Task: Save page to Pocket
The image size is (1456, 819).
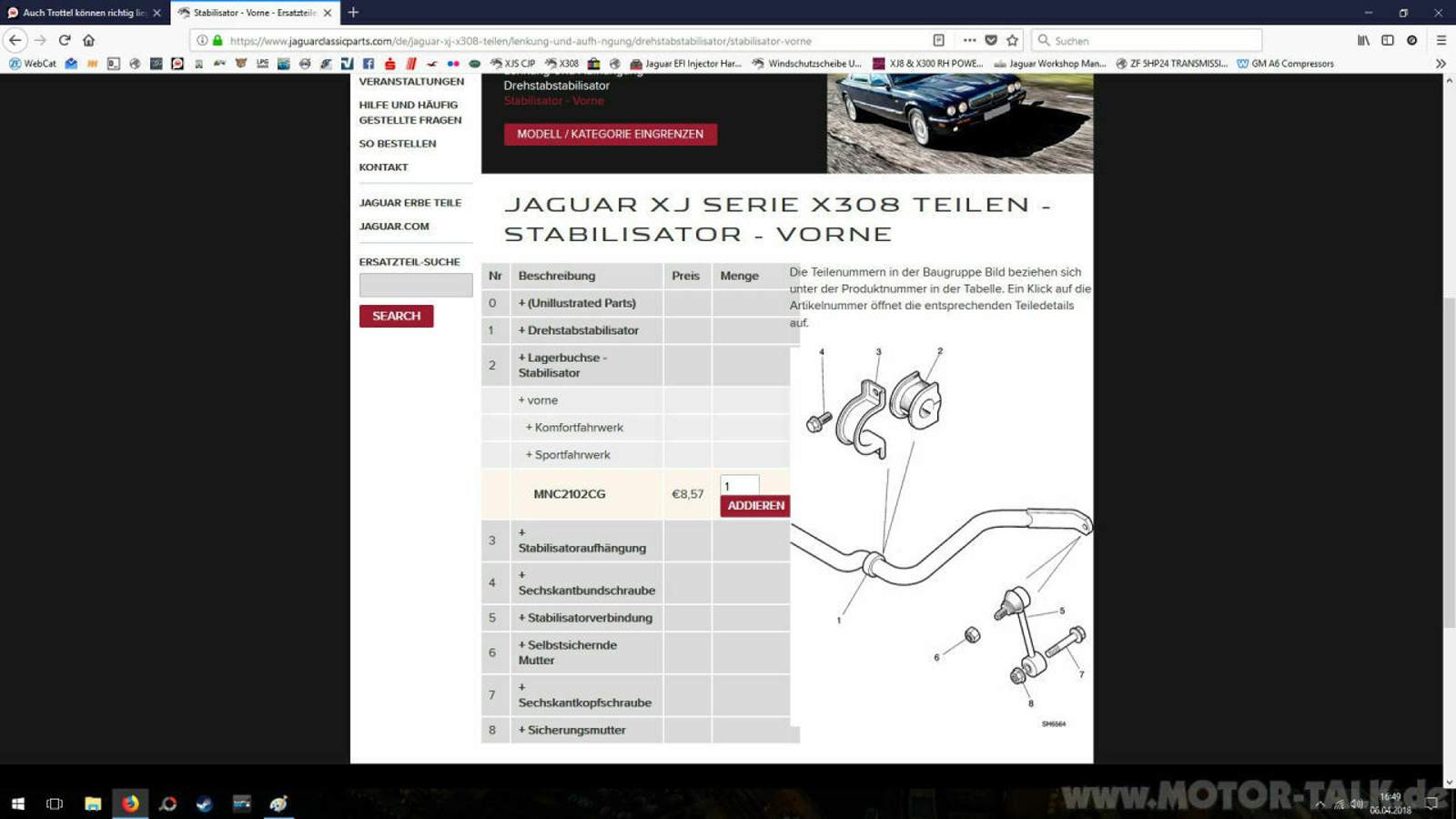Action: click(x=991, y=40)
